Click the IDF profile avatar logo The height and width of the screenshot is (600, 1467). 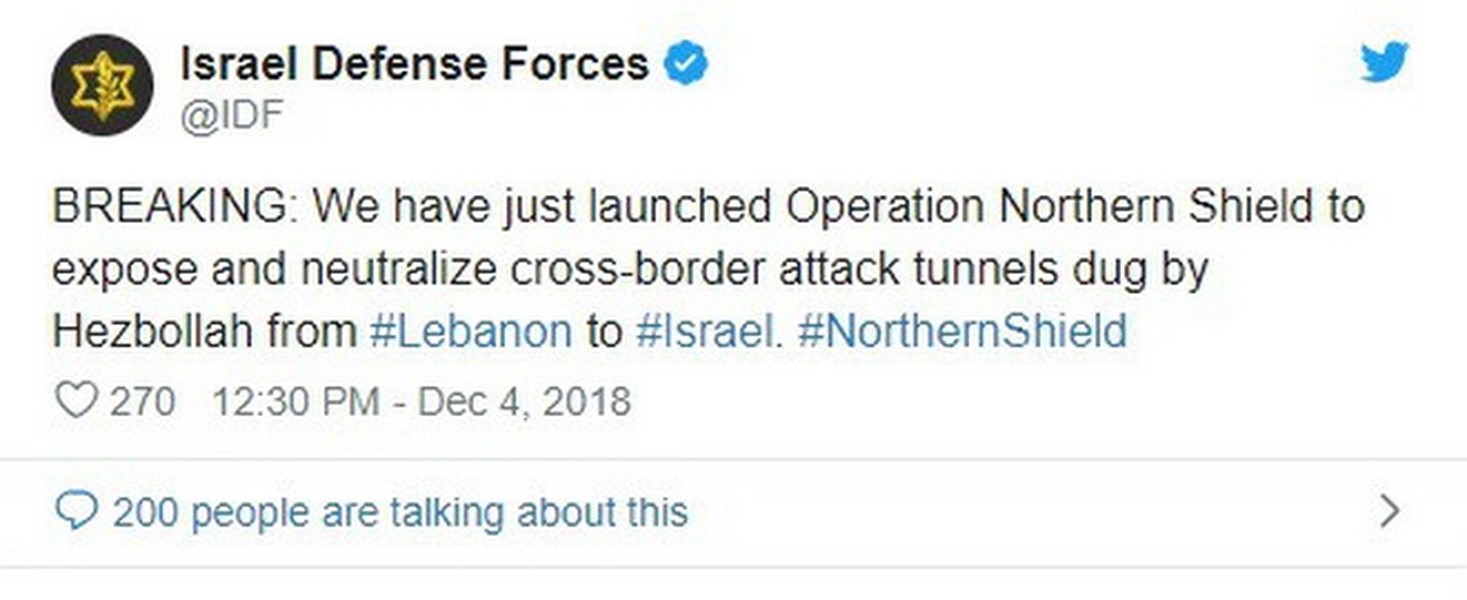[x=102, y=84]
